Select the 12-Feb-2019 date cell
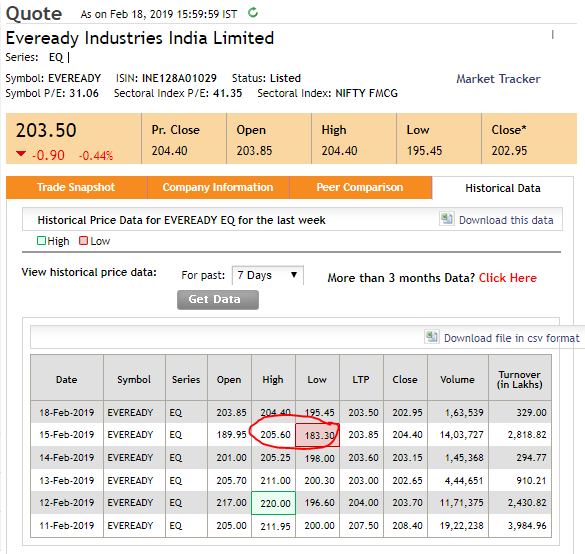 [67, 503]
